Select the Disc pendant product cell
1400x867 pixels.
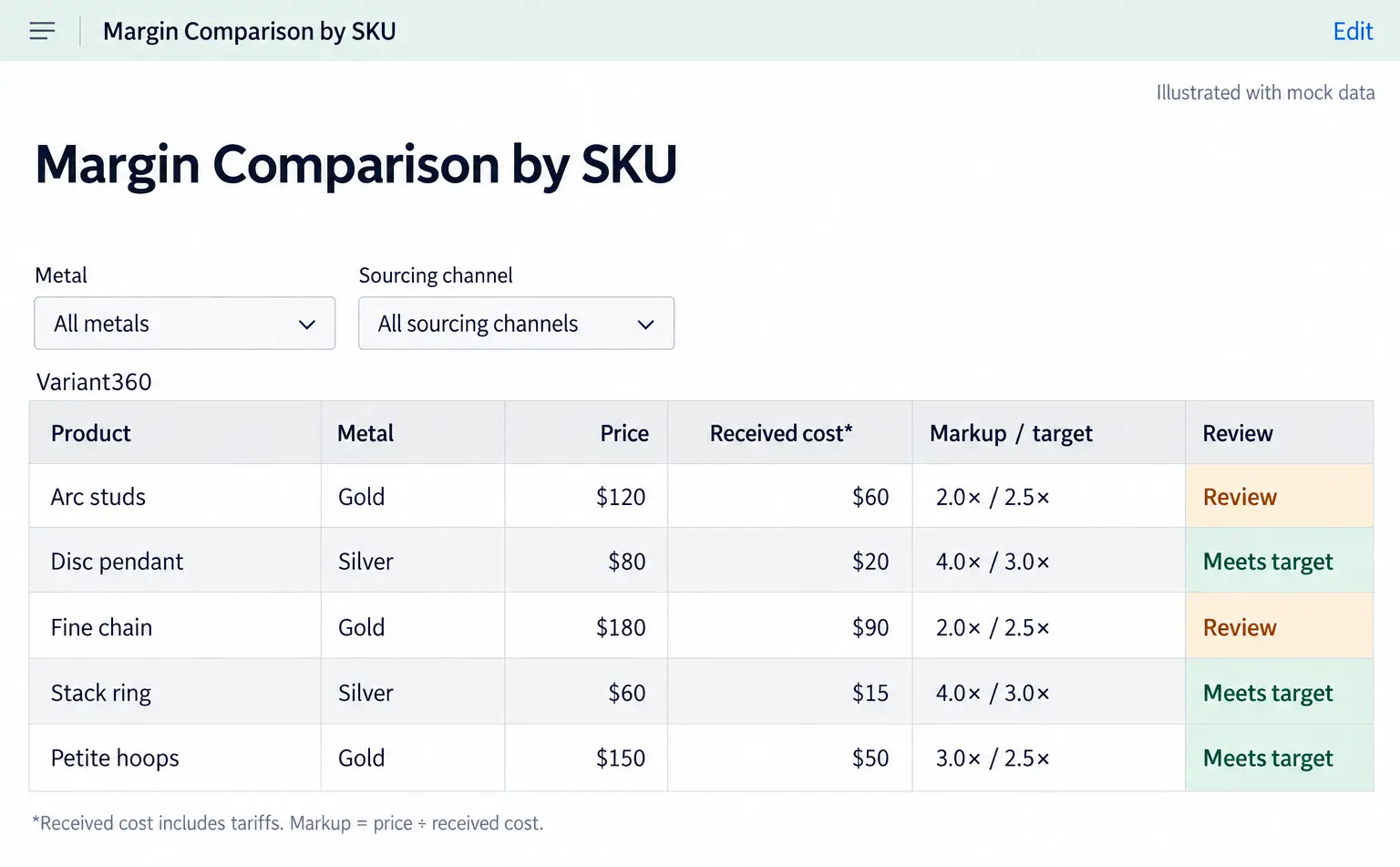tap(175, 561)
